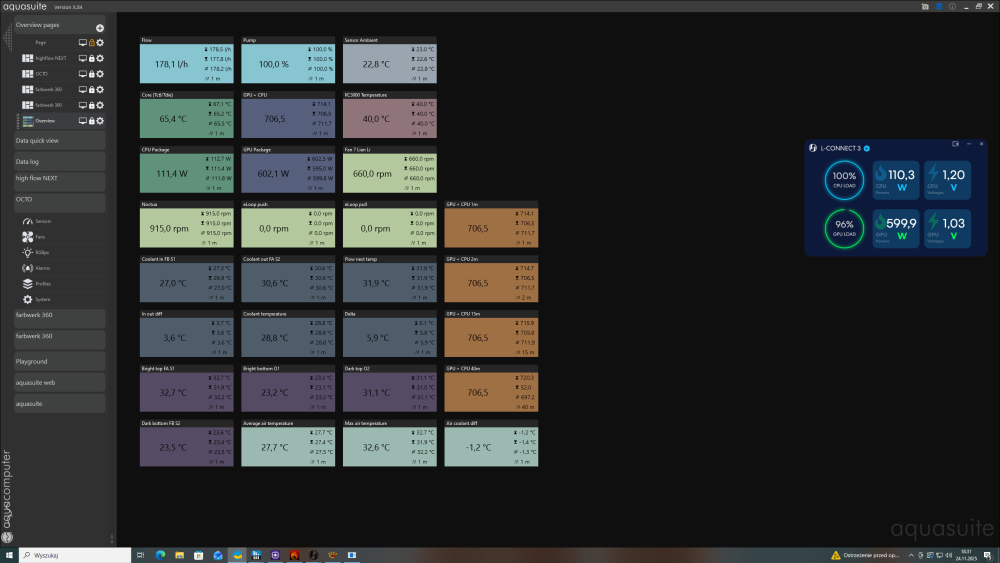Click the CPU Package tile showing 111,4 W
This screenshot has height=563, width=1000.
click(x=187, y=170)
